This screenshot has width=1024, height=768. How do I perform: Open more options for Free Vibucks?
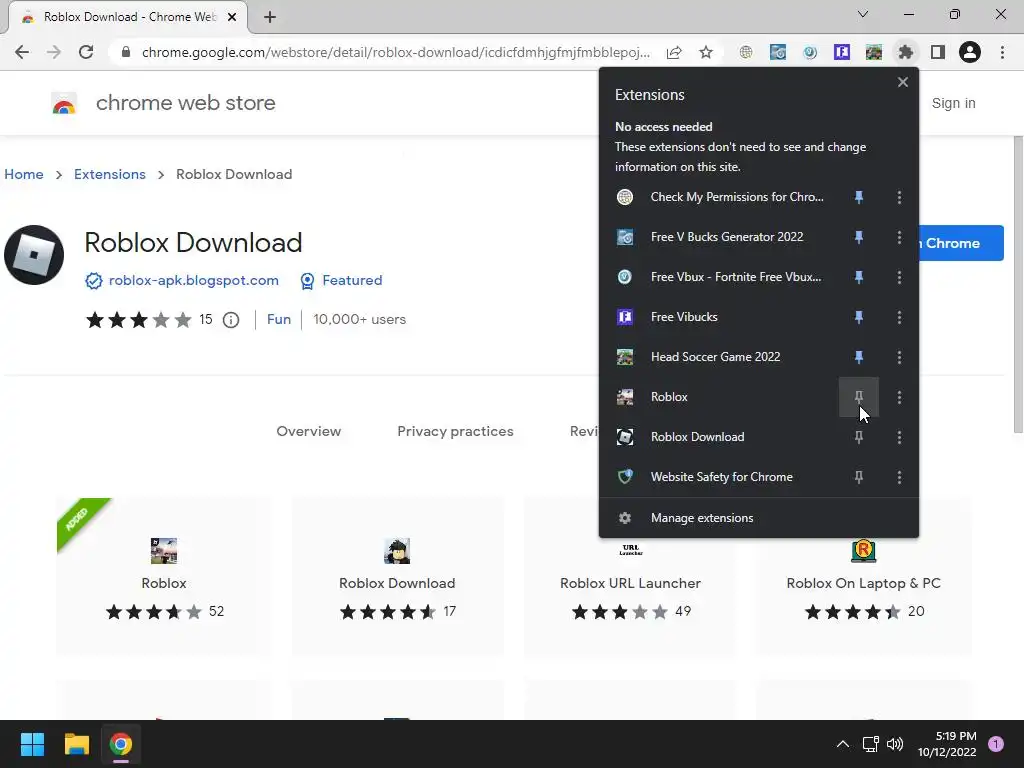(x=899, y=317)
